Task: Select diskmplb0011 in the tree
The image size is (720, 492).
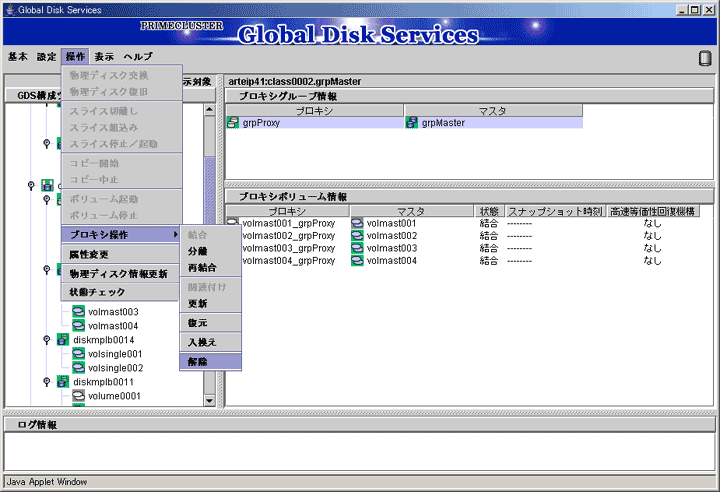Action: (x=103, y=382)
